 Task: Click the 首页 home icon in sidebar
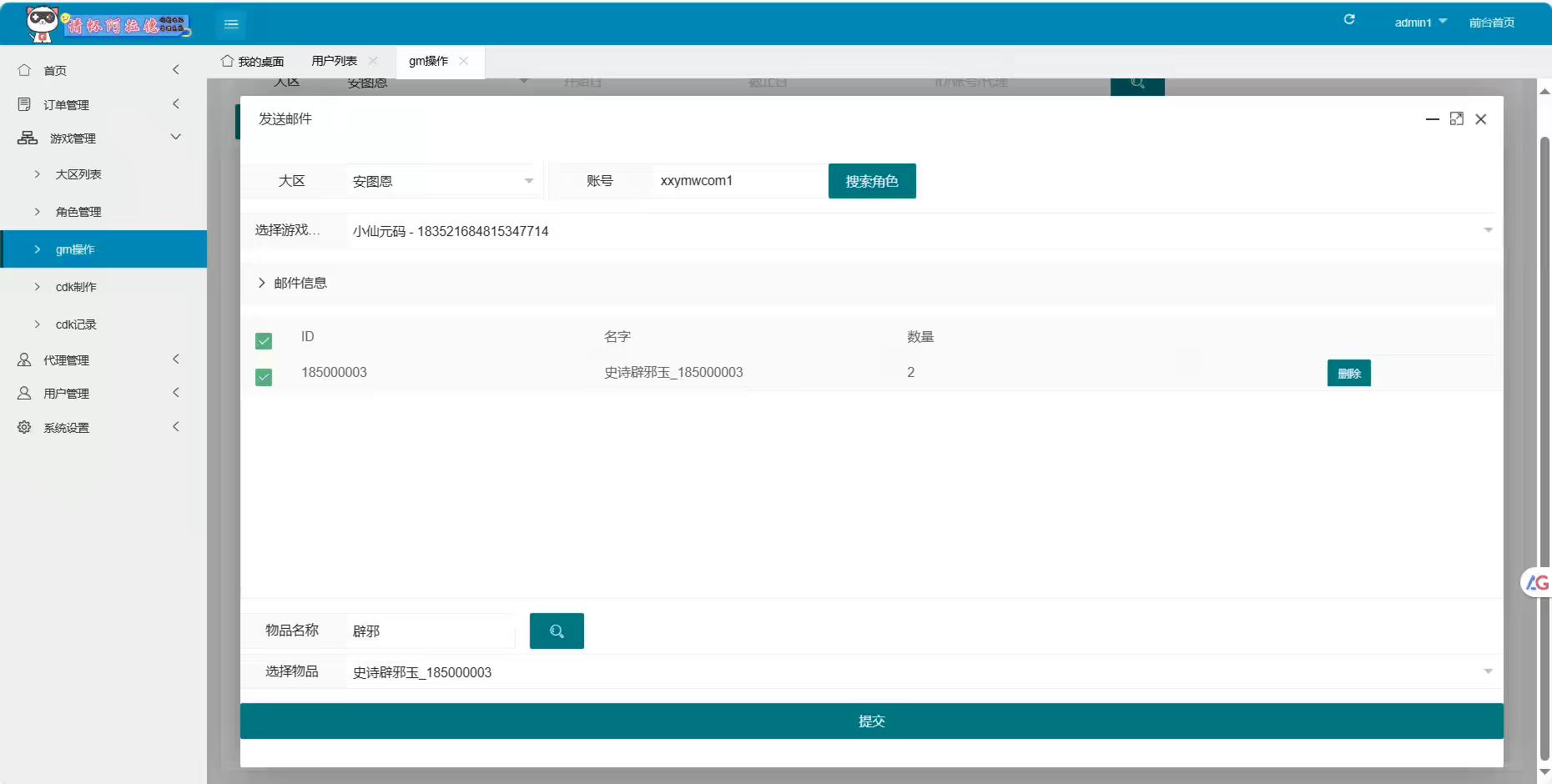[24, 71]
